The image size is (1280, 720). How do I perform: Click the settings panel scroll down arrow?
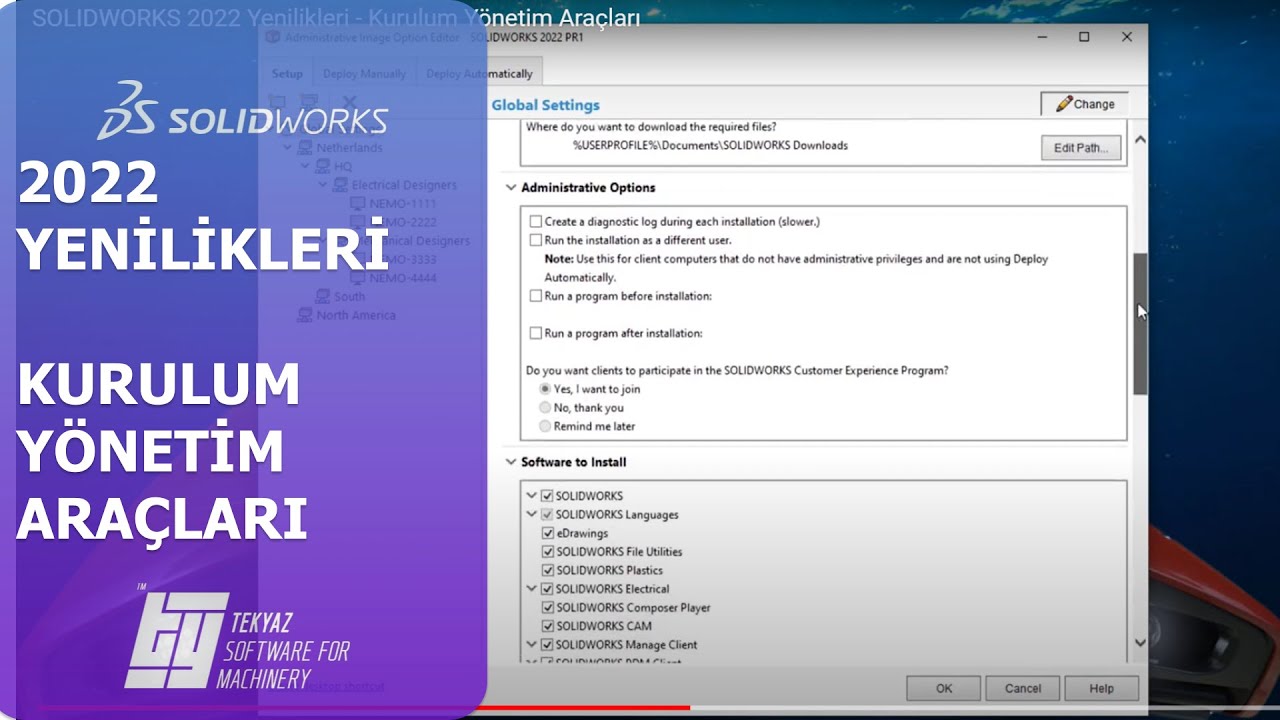1140,643
